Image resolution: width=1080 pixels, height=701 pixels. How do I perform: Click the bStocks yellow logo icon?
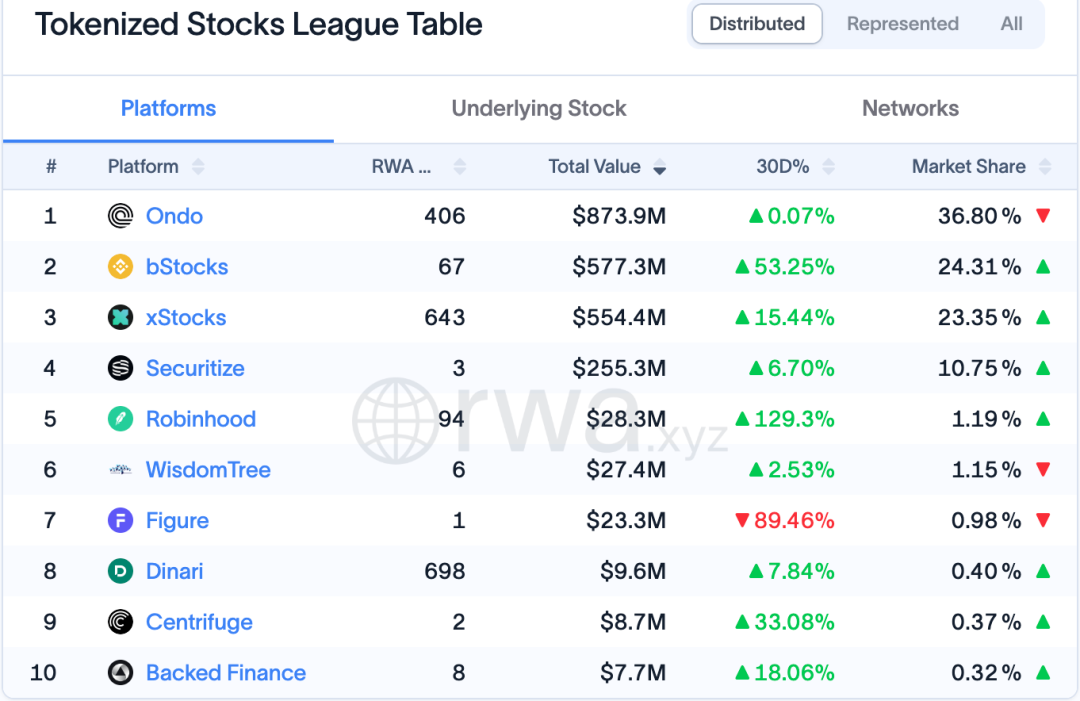[121, 266]
